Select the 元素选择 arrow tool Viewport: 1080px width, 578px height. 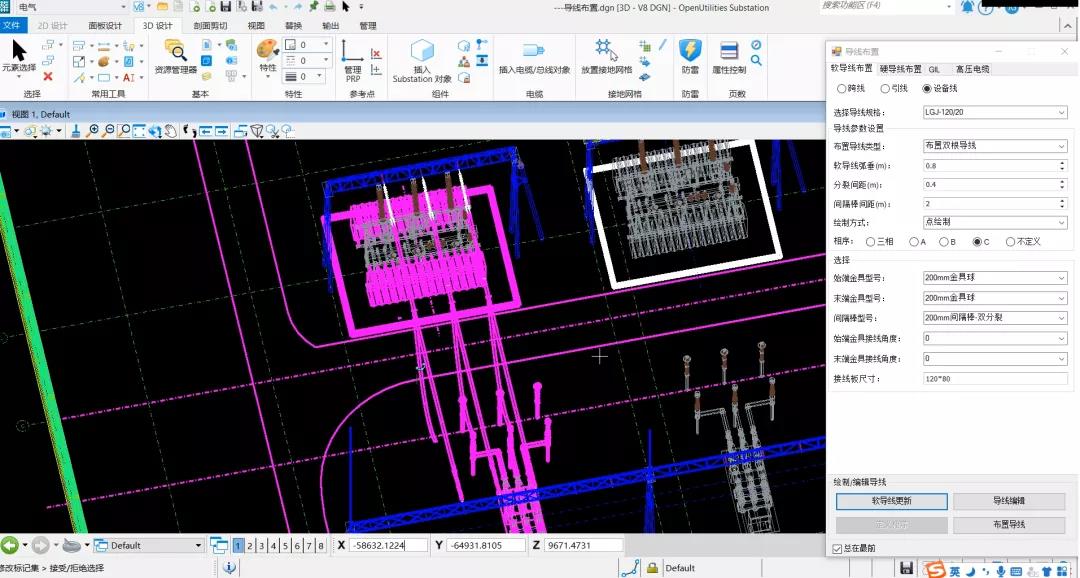19,55
